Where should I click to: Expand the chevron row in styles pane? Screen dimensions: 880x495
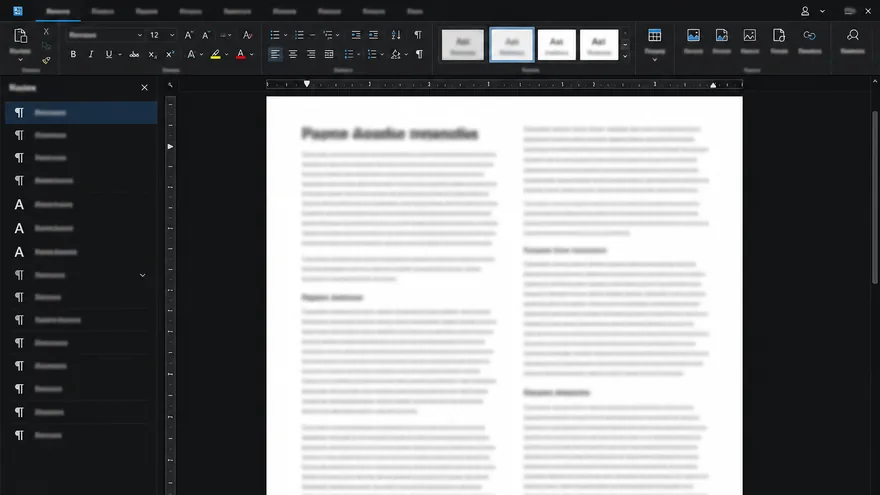pyautogui.click(x=143, y=275)
